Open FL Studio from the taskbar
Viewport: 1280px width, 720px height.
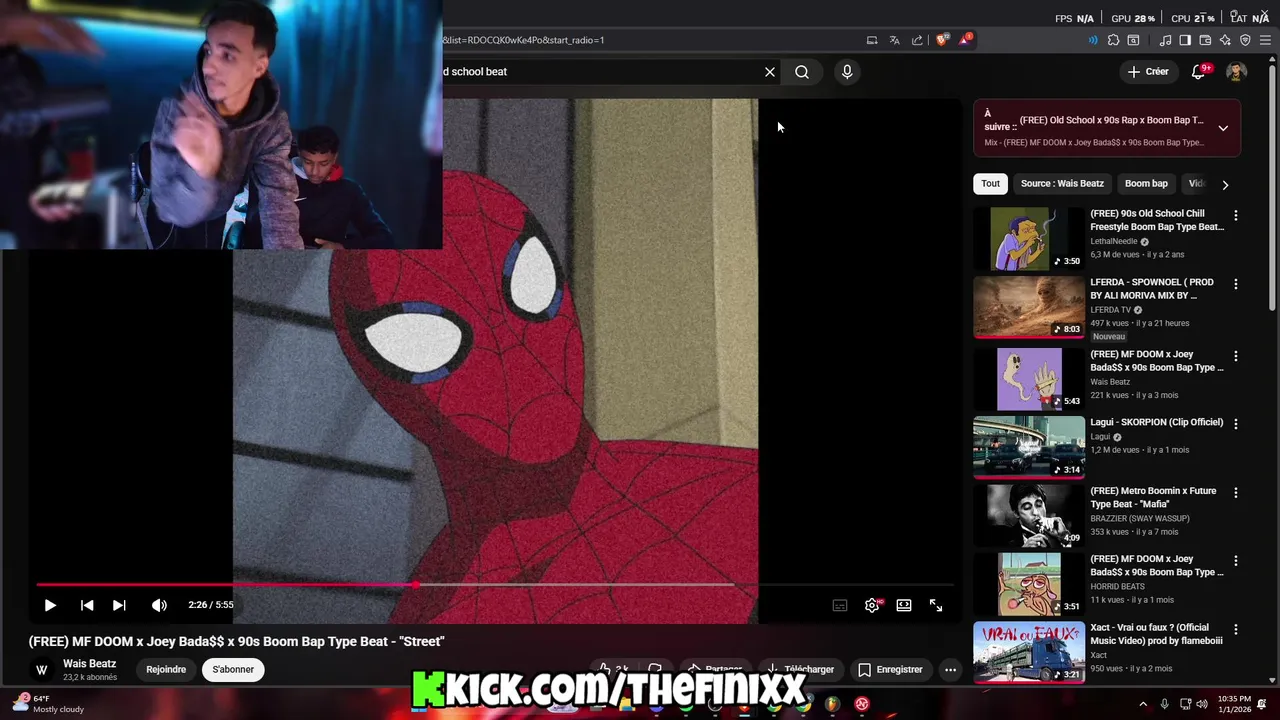(x=832, y=704)
